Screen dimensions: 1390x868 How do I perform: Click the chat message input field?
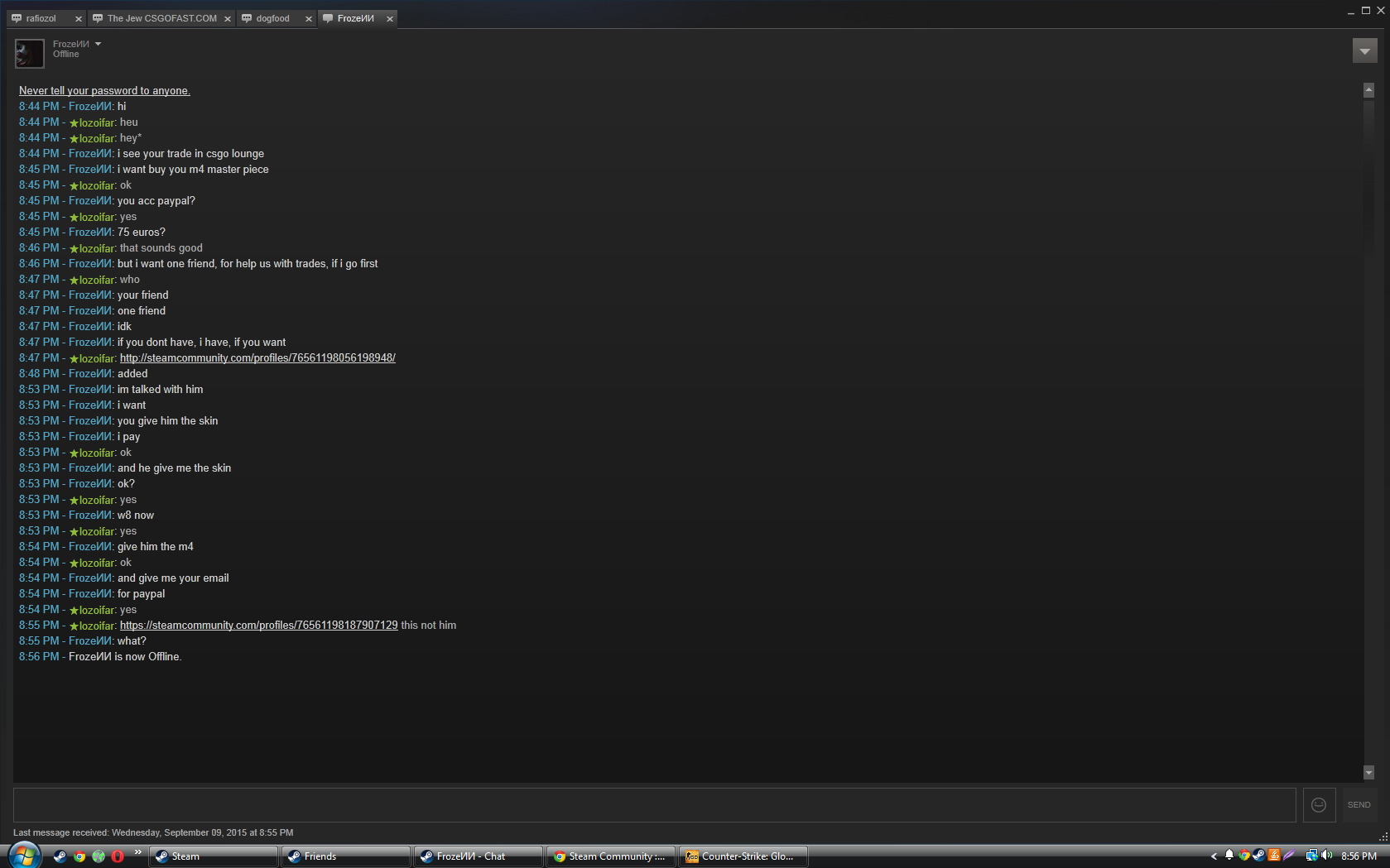pos(654,805)
